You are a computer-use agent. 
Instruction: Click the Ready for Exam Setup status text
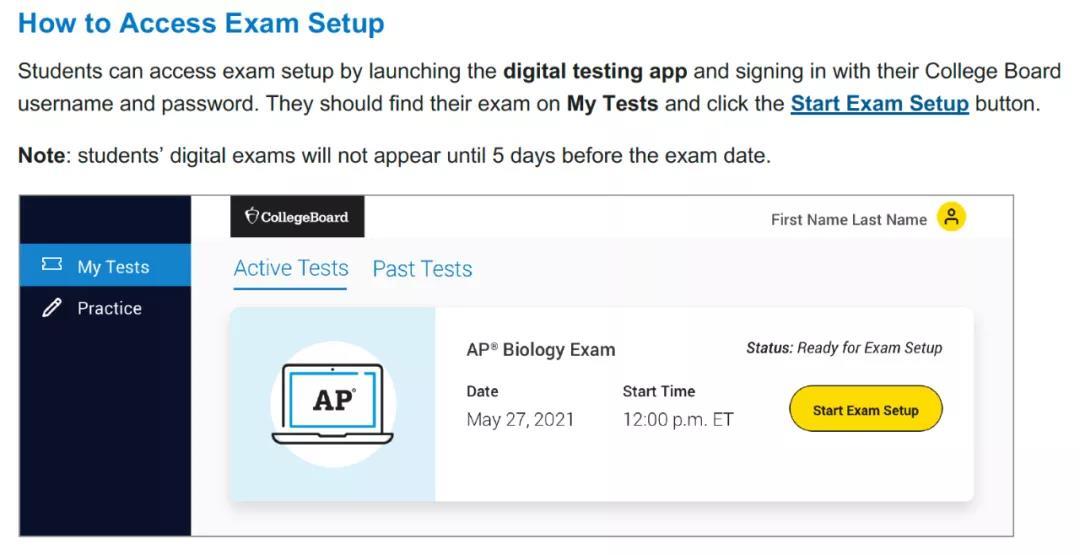click(869, 348)
